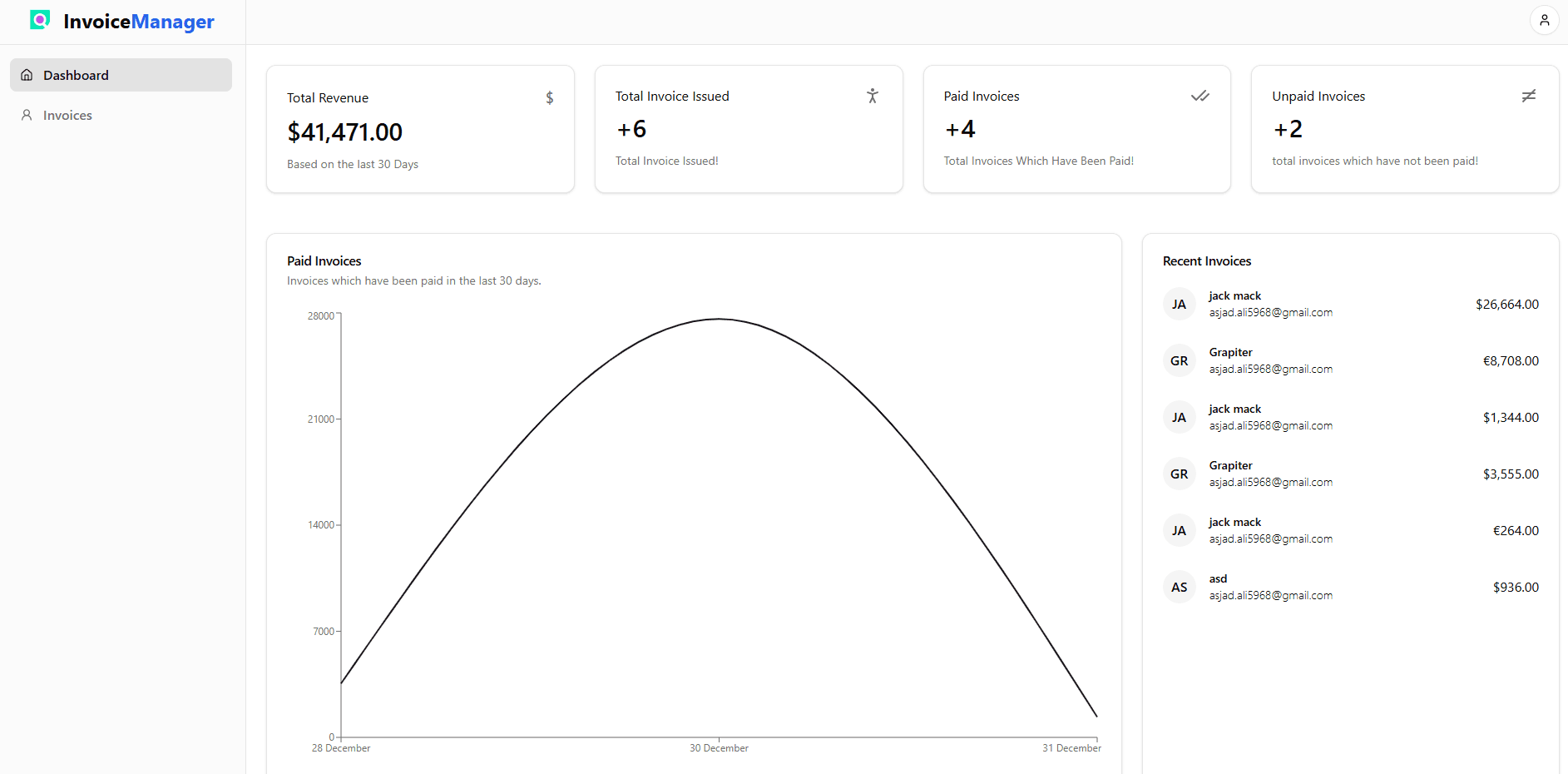Click the peak of the Paid Invoices curve

(x=719, y=319)
